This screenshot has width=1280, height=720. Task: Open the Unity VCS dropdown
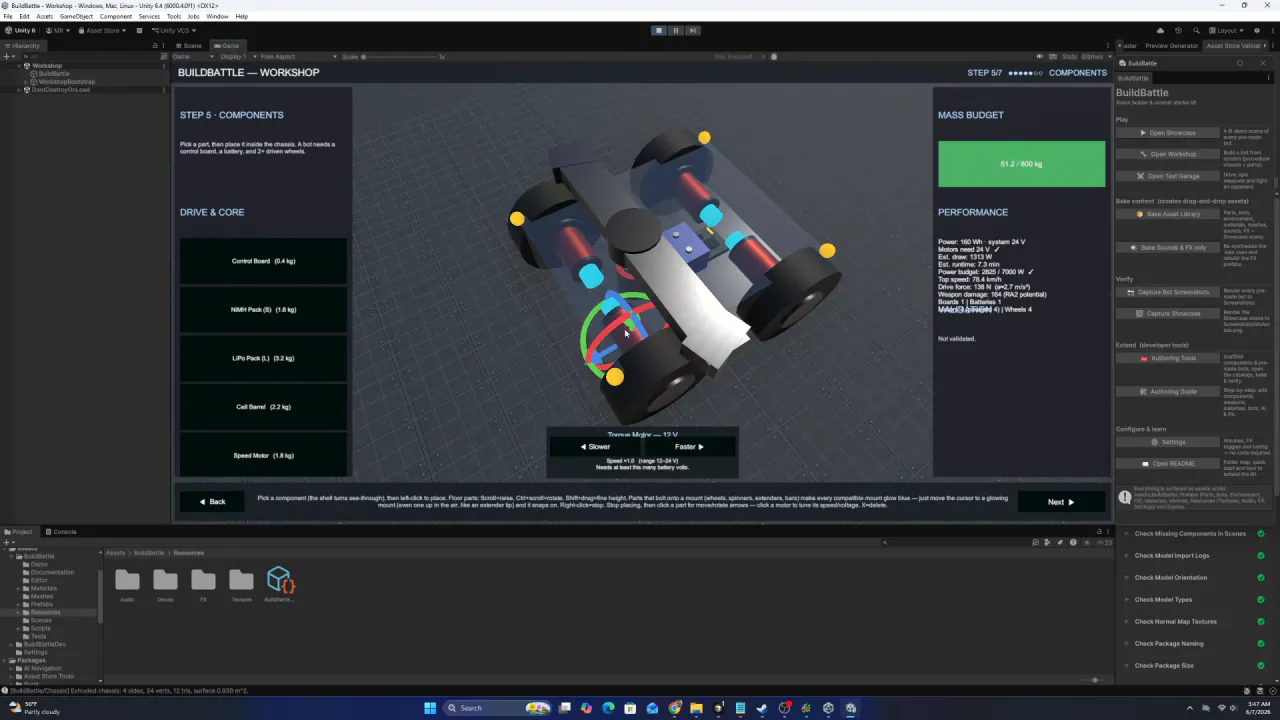point(172,30)
